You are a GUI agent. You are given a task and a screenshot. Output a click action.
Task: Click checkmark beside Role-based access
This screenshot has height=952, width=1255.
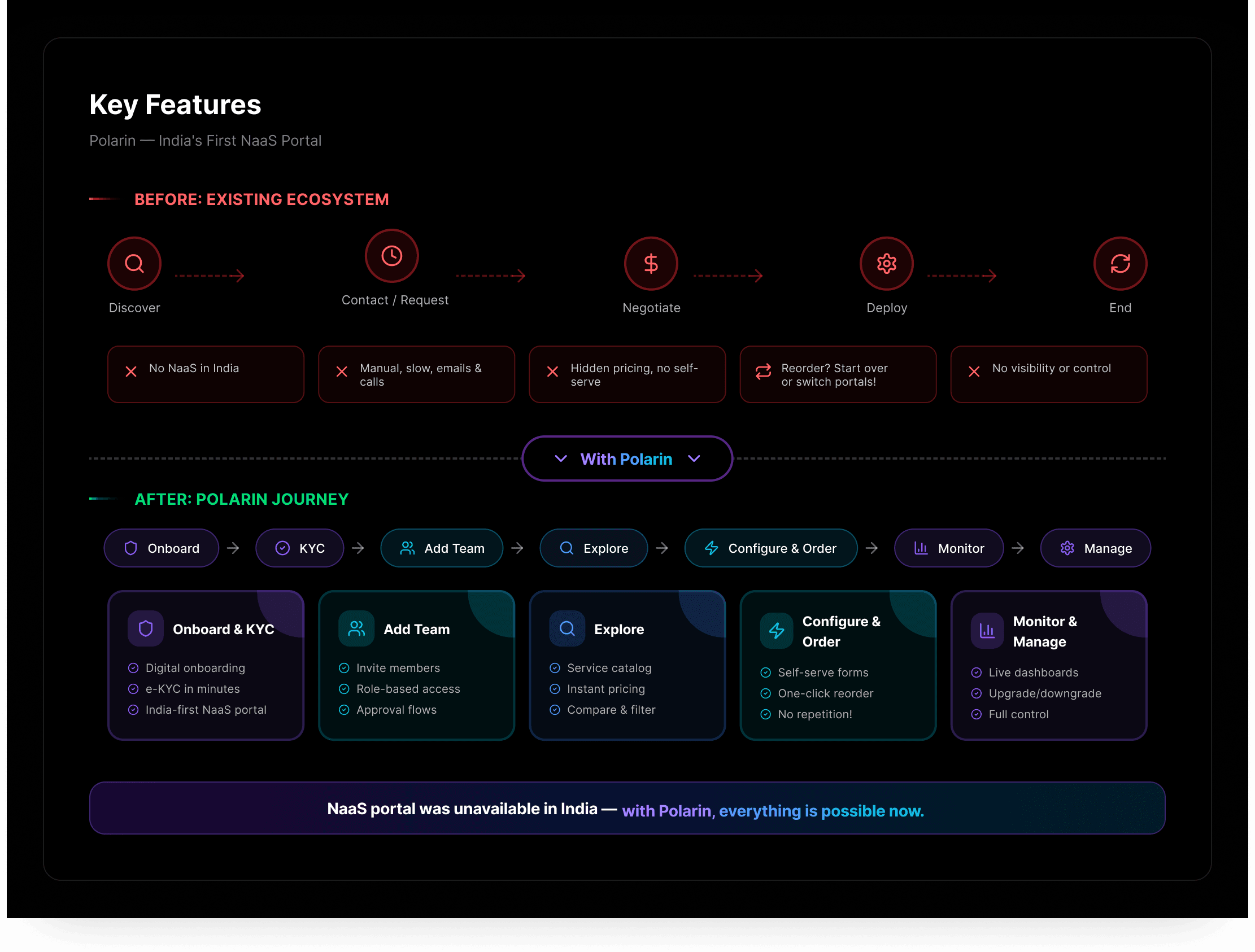pyautogui.click(x=344, y=689)
